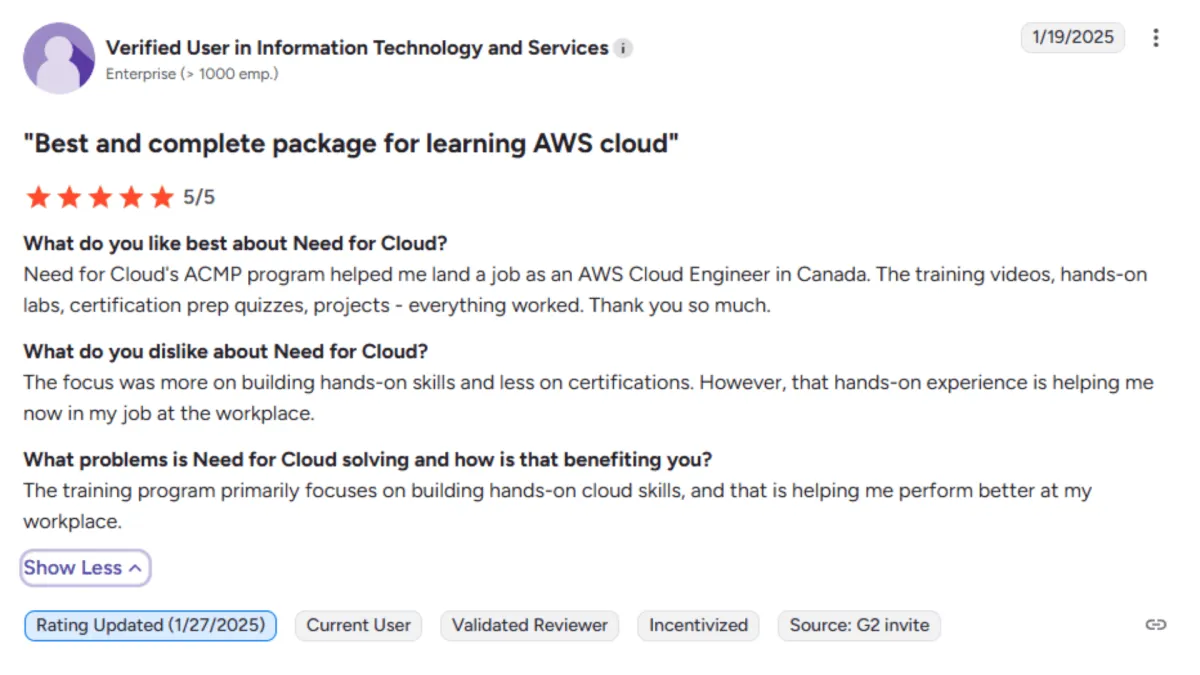
Task: Click the Incentivized tag
Action: click(x=698, y=626)
